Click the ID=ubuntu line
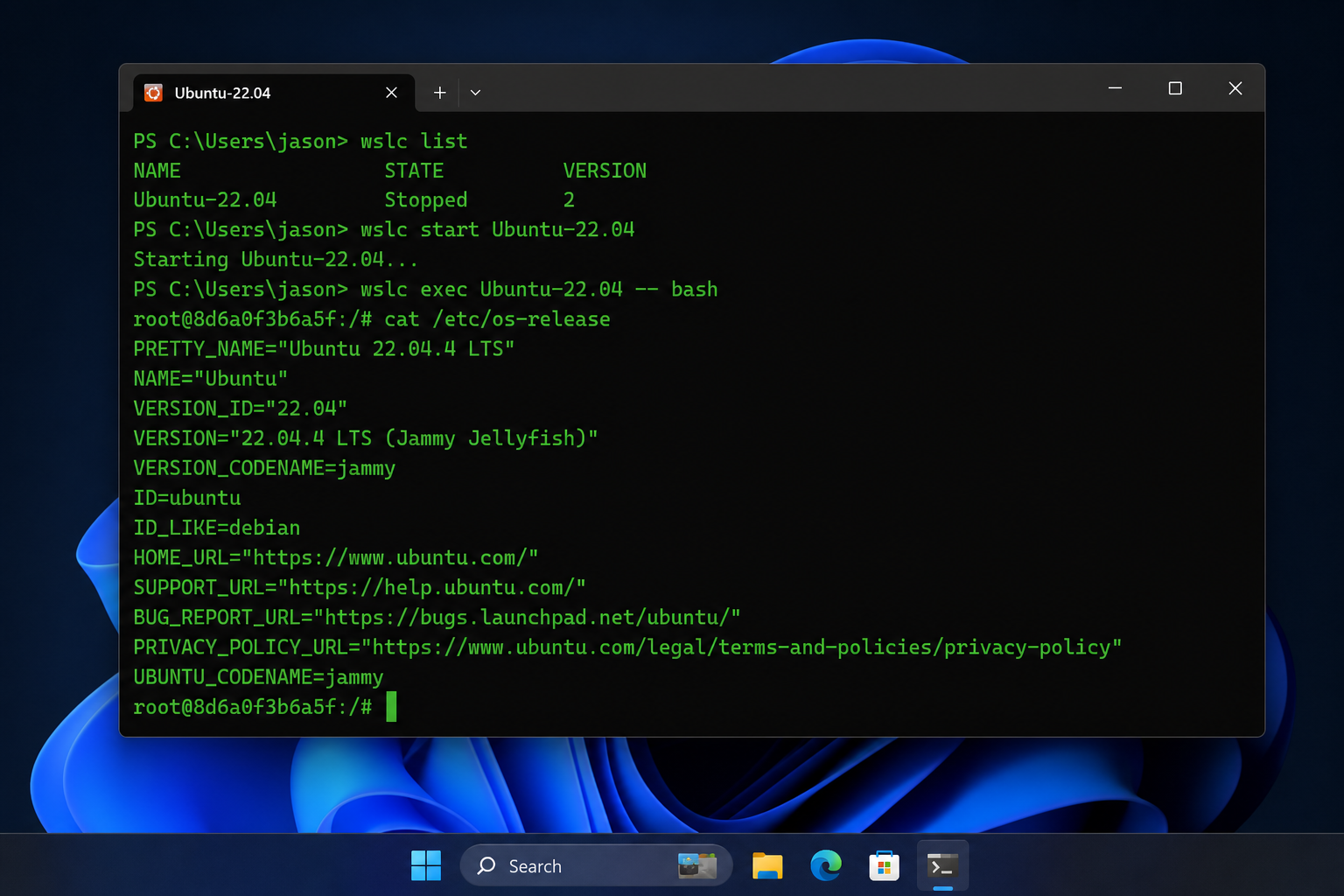Image resolution: width=1344 pixels, height=896 pixels. [187, 498]
